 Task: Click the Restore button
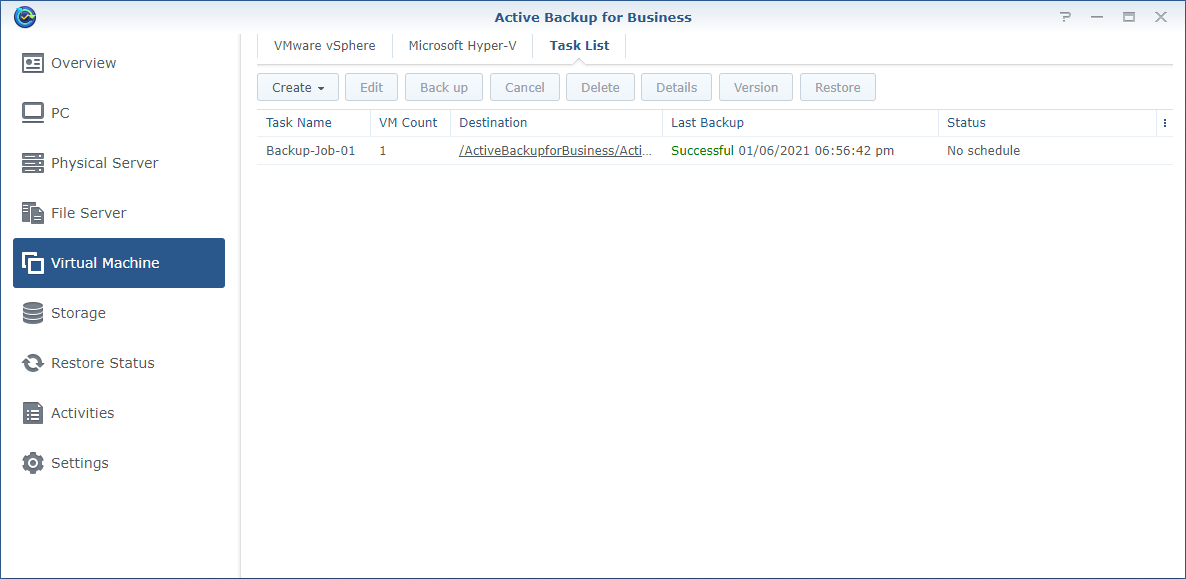(837, 87)
